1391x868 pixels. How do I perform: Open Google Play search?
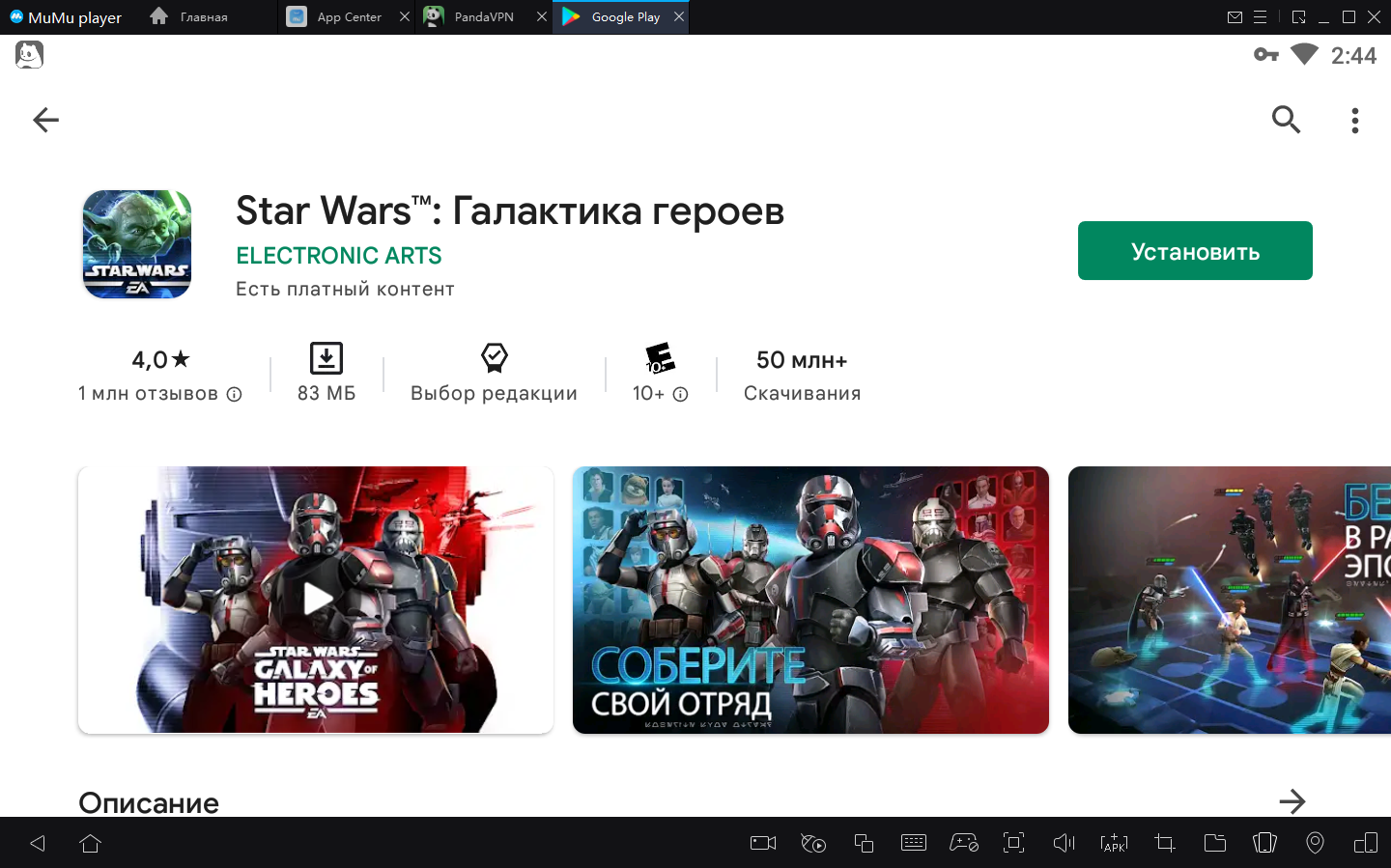click(1286, 120)
